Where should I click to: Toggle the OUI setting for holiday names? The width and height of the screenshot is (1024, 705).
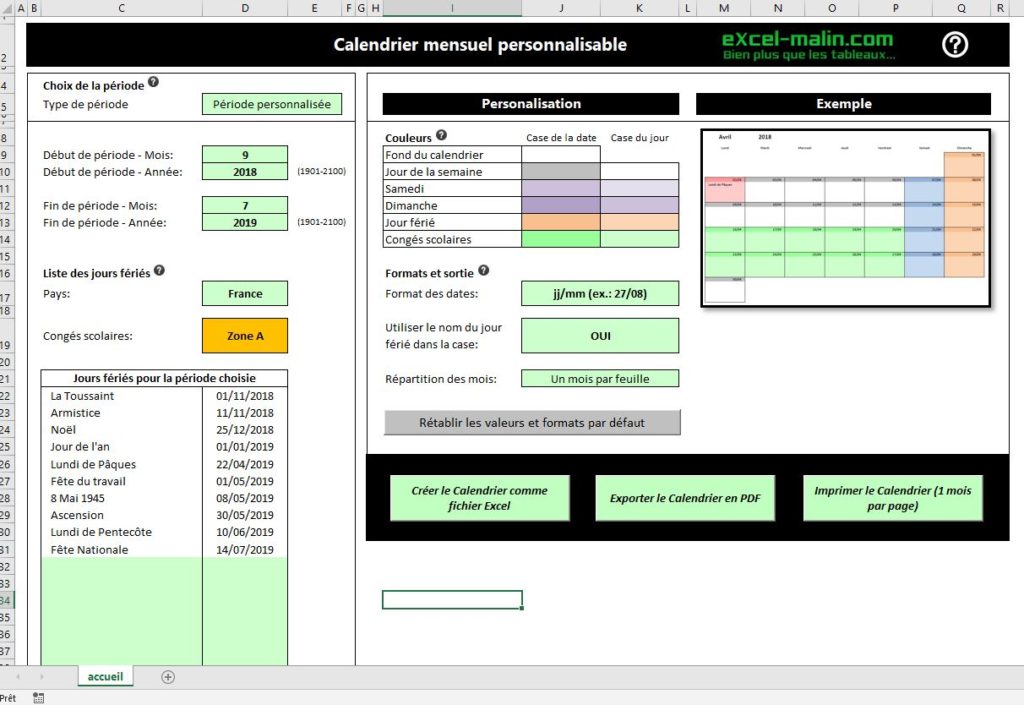pos(600,335)
